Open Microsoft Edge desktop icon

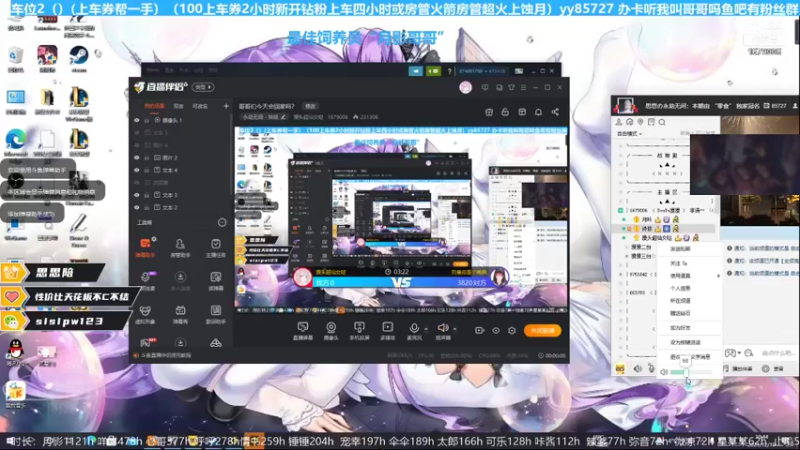point(16,143)
